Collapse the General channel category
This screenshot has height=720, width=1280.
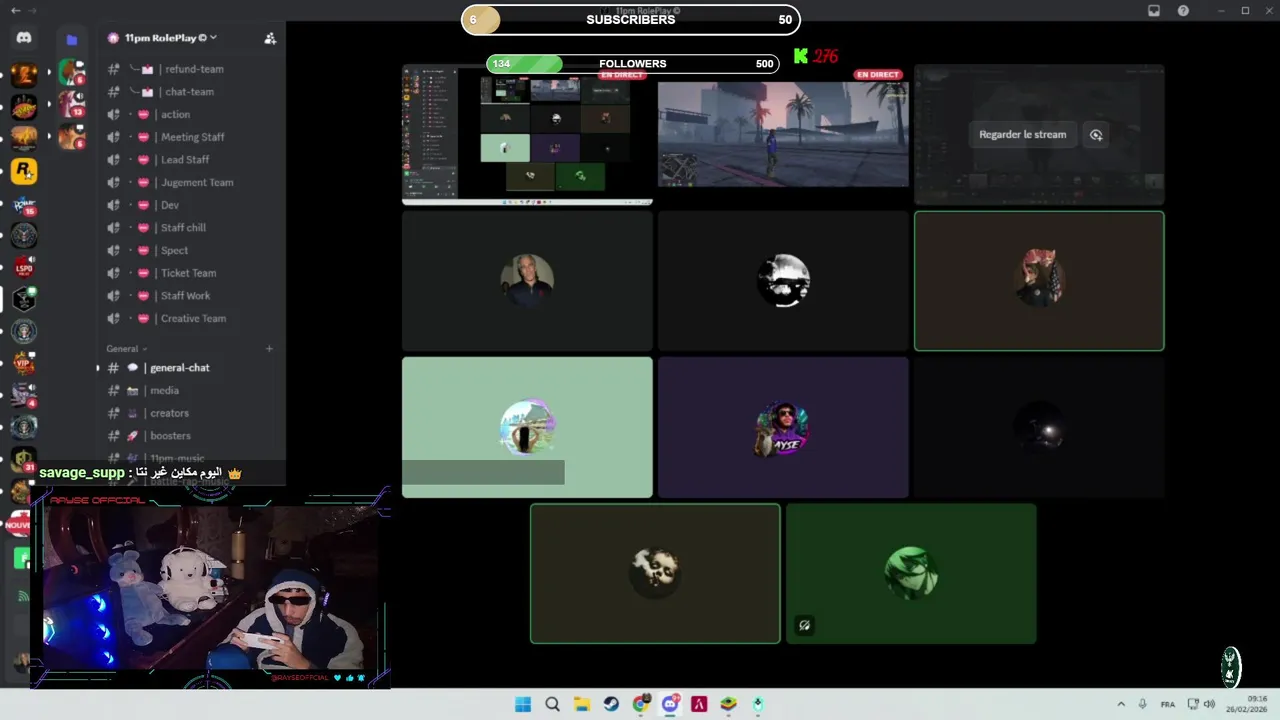[127, 349]
